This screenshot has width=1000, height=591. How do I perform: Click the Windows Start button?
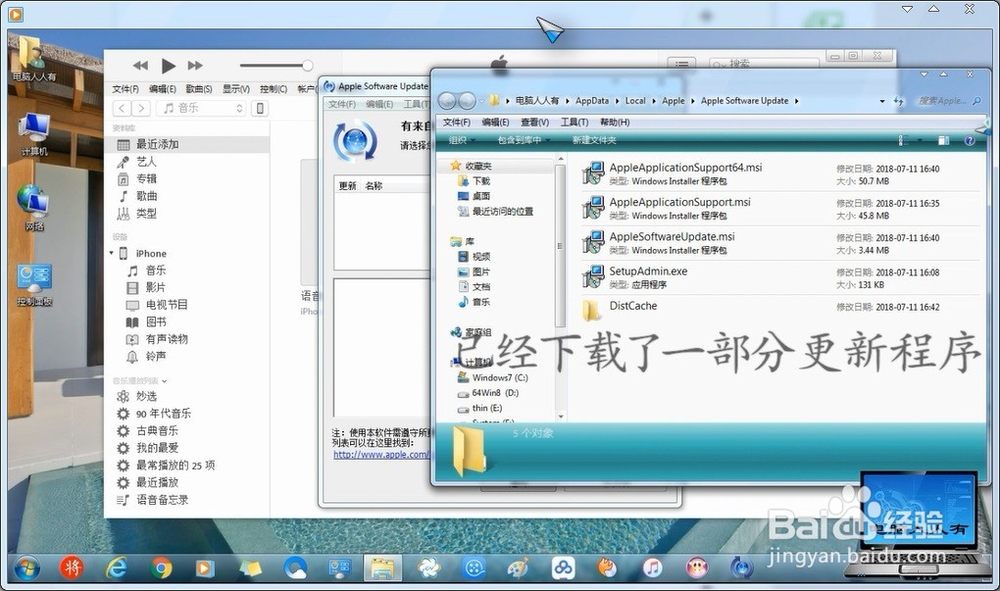pos(27,567)
